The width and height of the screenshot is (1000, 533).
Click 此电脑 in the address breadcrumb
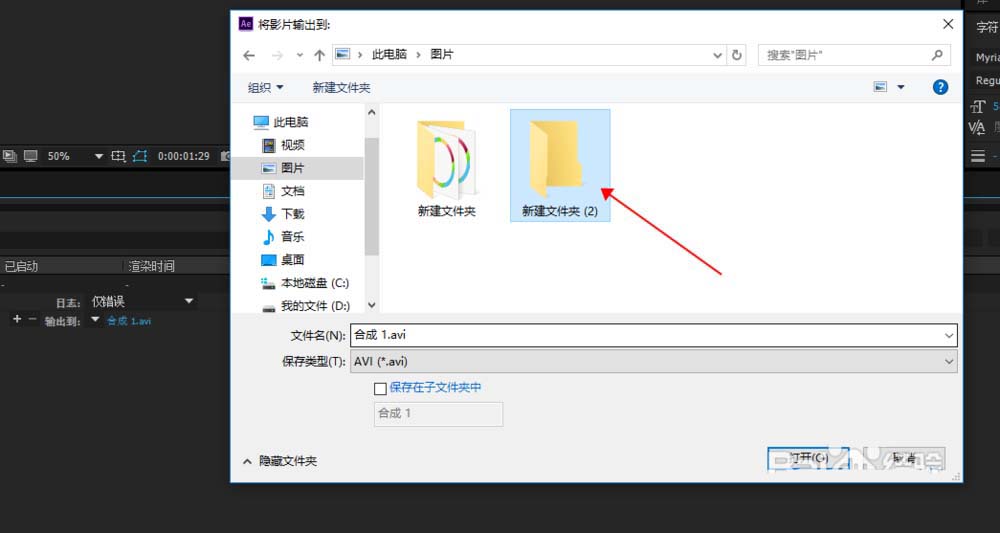coord(389,54)
